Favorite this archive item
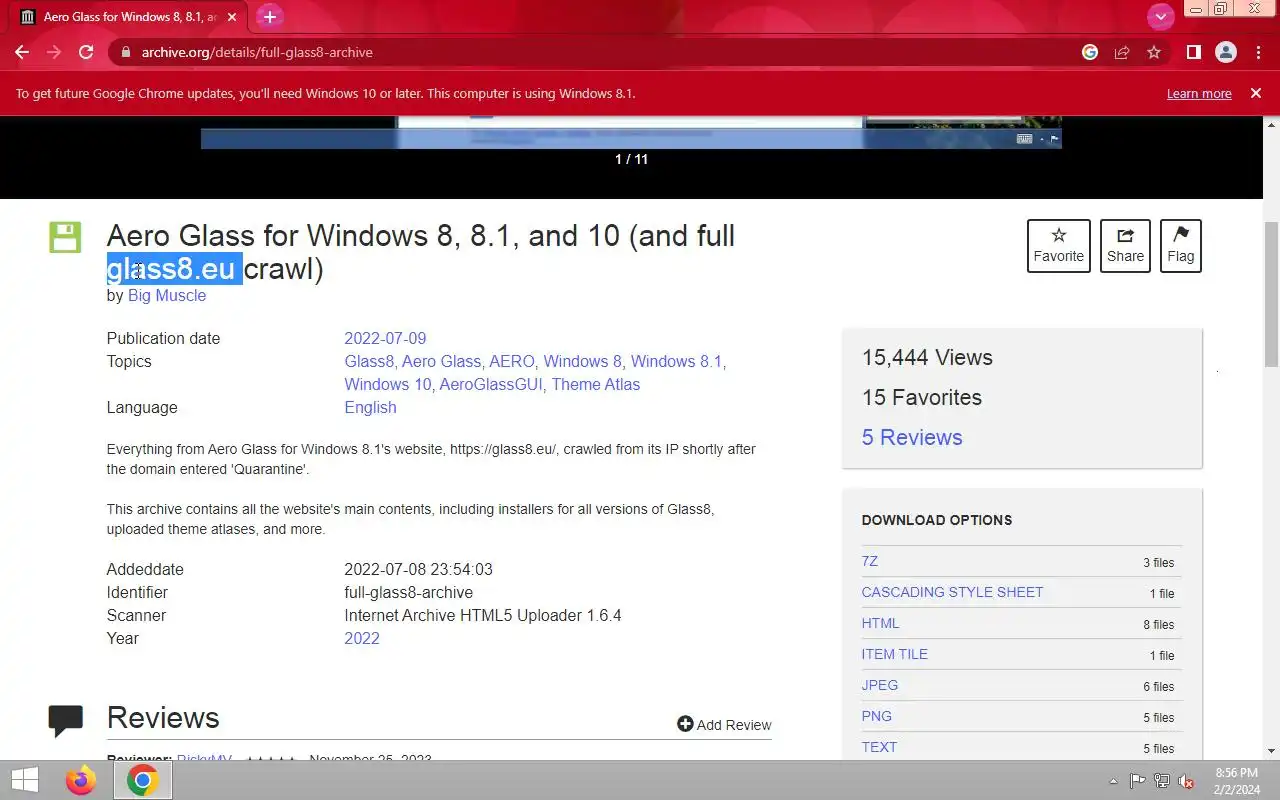This screenshot has height=800, width=1280. (1059, 245)
